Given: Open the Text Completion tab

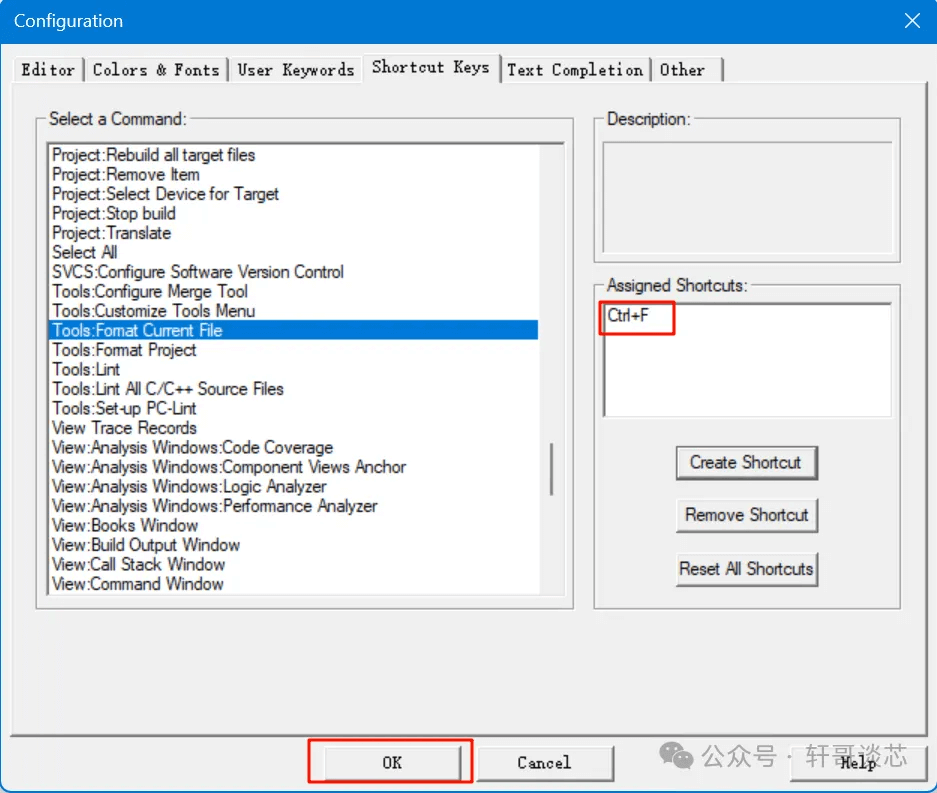Looking at the screenshot, I should coord(575,69).
